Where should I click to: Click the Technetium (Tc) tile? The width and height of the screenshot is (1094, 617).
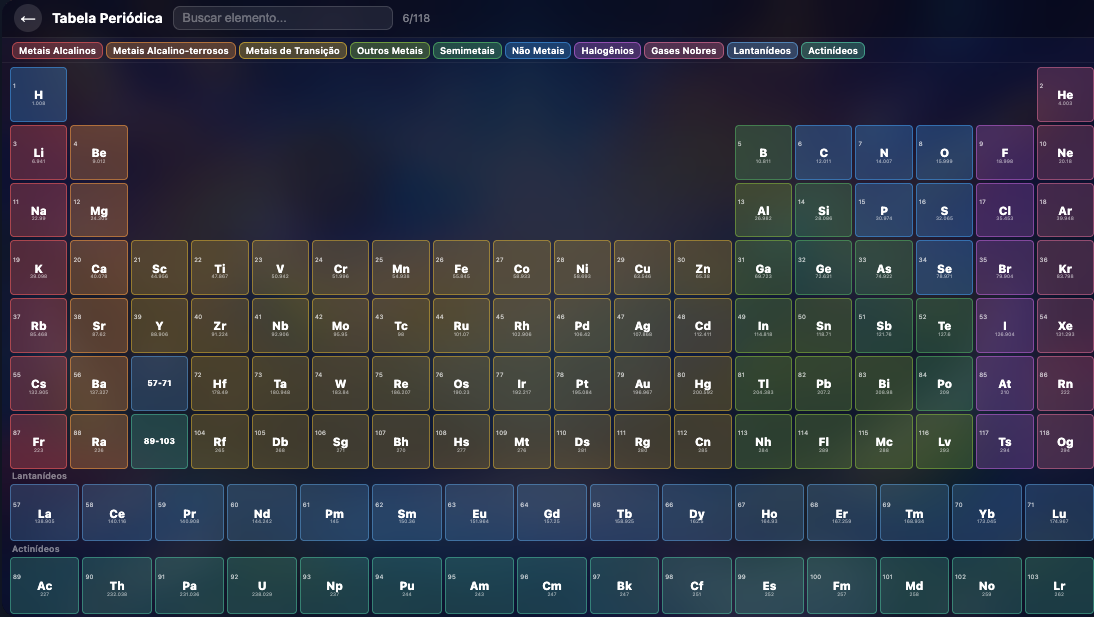point(400,326)
